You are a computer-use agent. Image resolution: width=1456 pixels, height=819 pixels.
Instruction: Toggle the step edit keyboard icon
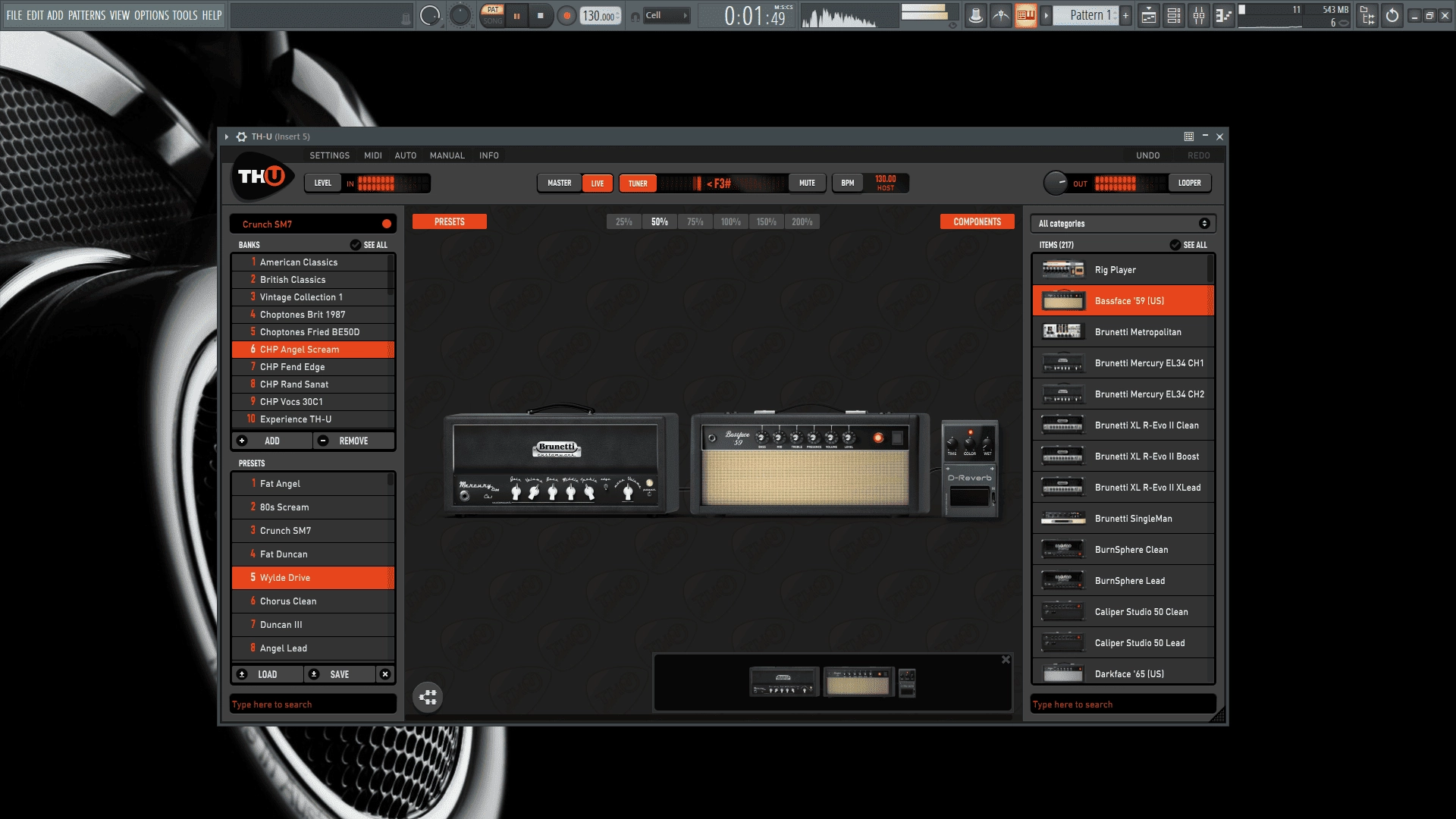1026,15
